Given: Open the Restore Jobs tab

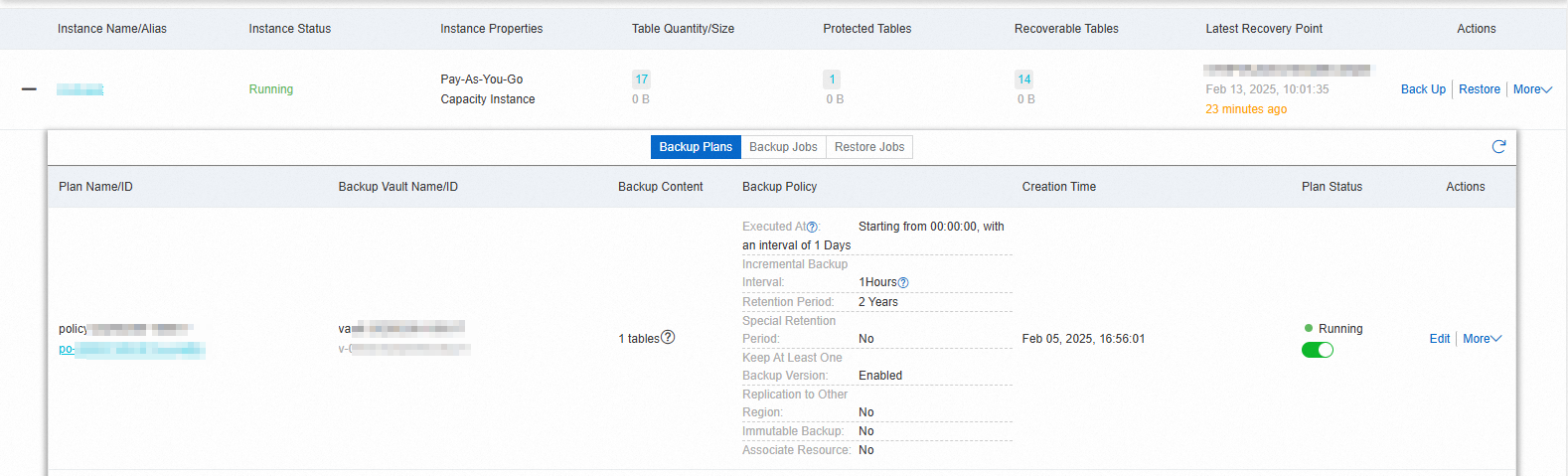Looking at the screenshot, I should point(869,147).
